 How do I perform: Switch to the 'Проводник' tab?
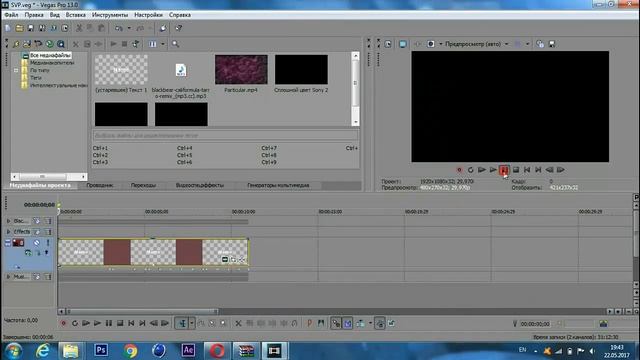coord(100,185)
